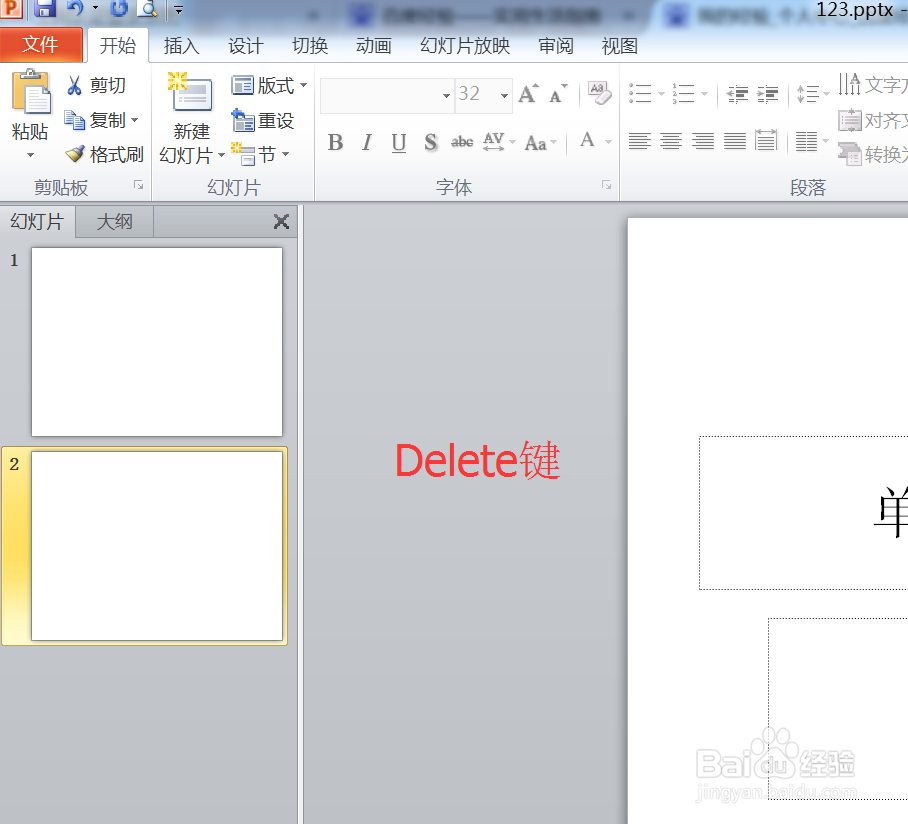Screen dimensions: 908x824
Task: Open Line Spacing icon menu
Action: (812, 93)
